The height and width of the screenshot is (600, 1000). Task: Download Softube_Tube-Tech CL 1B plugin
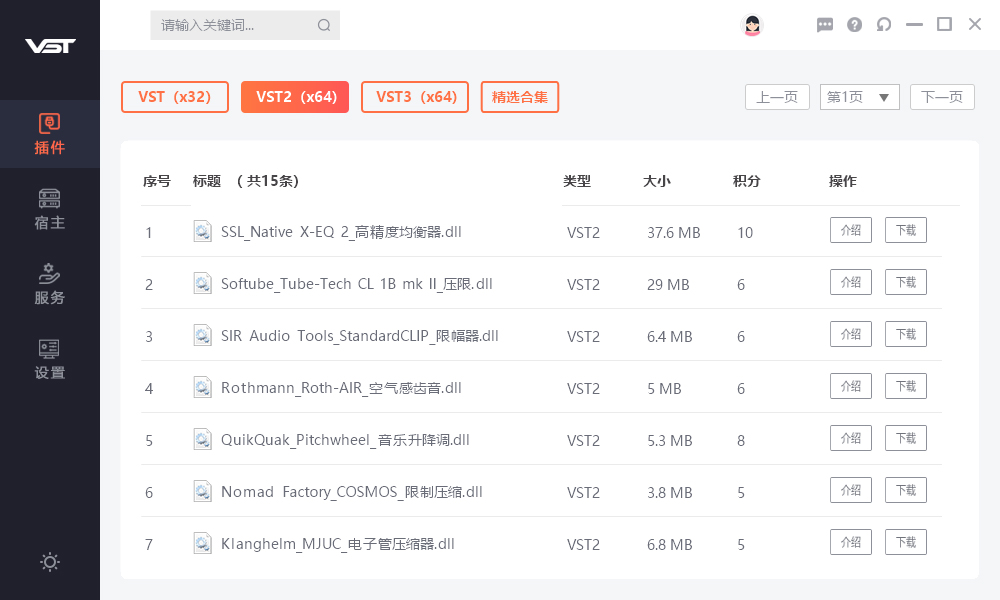pyautogui.click(x=906, y=282)
